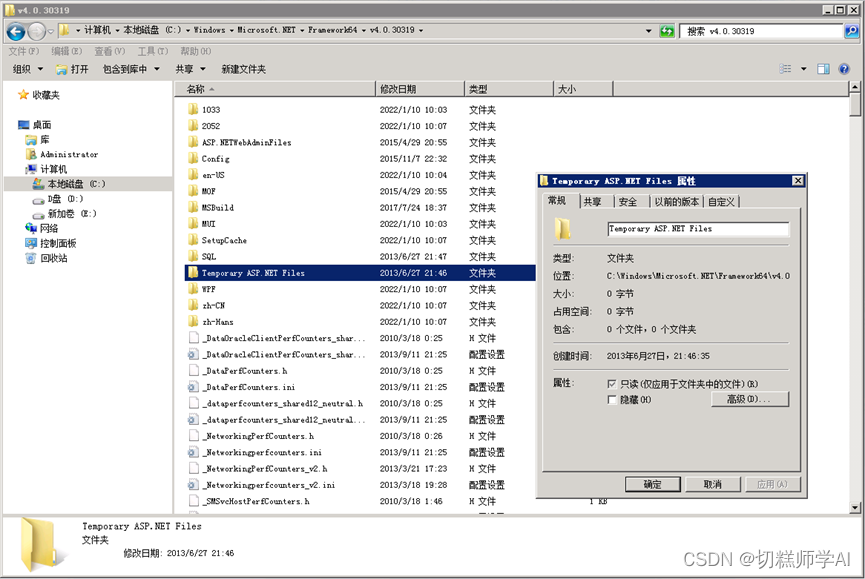Viewport: 865px width, 579px height.
Task: Sort by the 名称 column header
Action: [276, 89]
